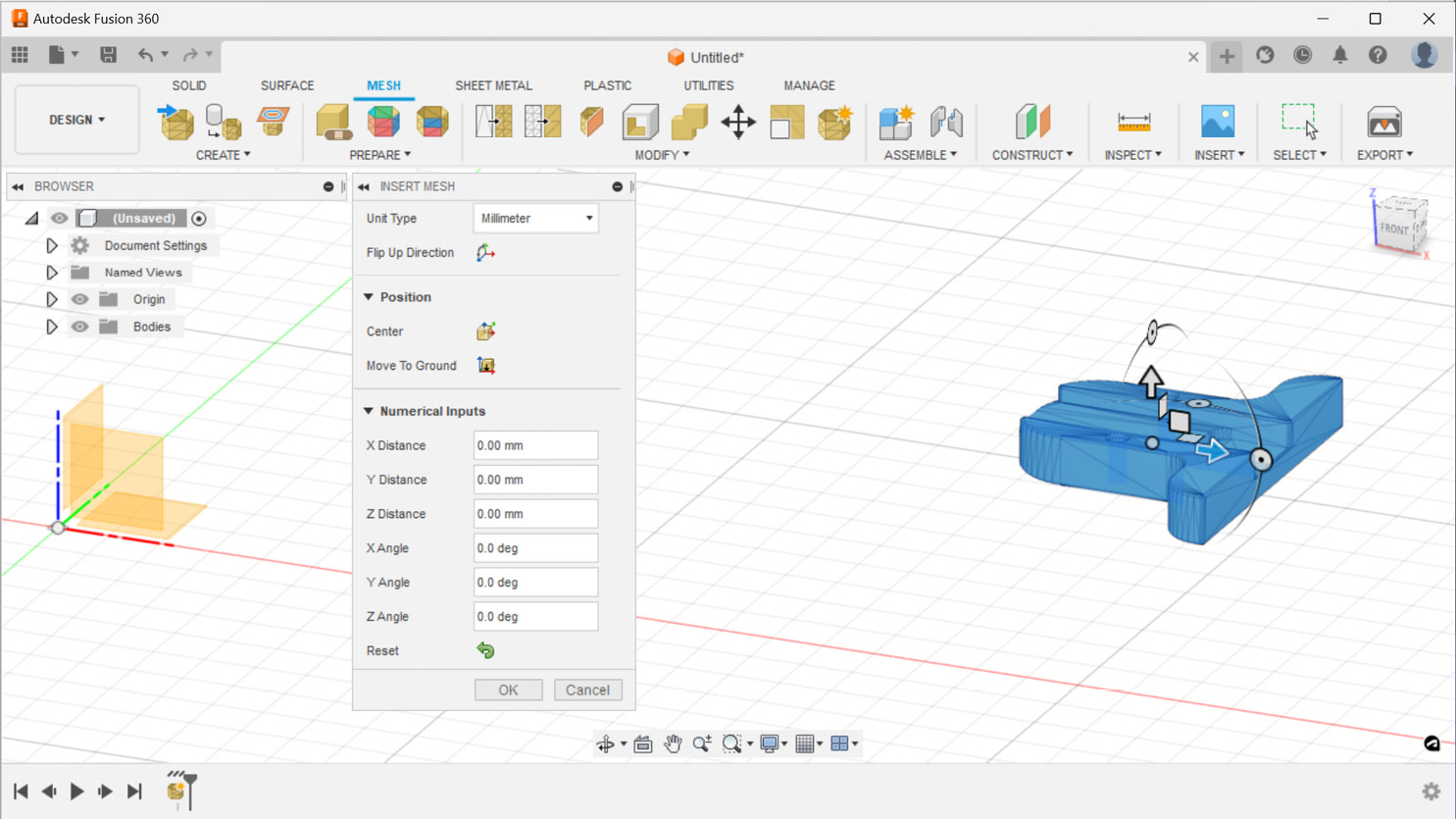Select the Remesh tool icon
Image resolution: width=1456 pixels, height=819 pixels.
click(x=493, y=122)
